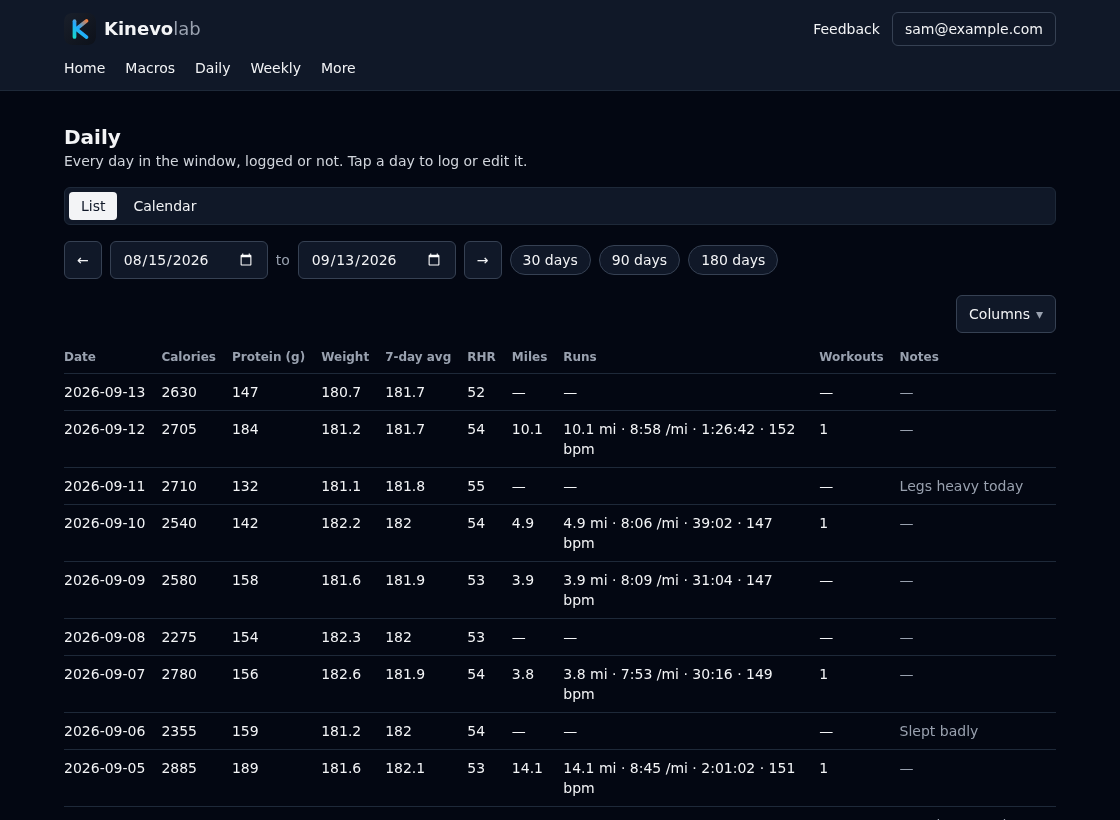Open the 2026-09-12 day row
1120x820 pixels.
pyautogui.click(x=559, y=439)
